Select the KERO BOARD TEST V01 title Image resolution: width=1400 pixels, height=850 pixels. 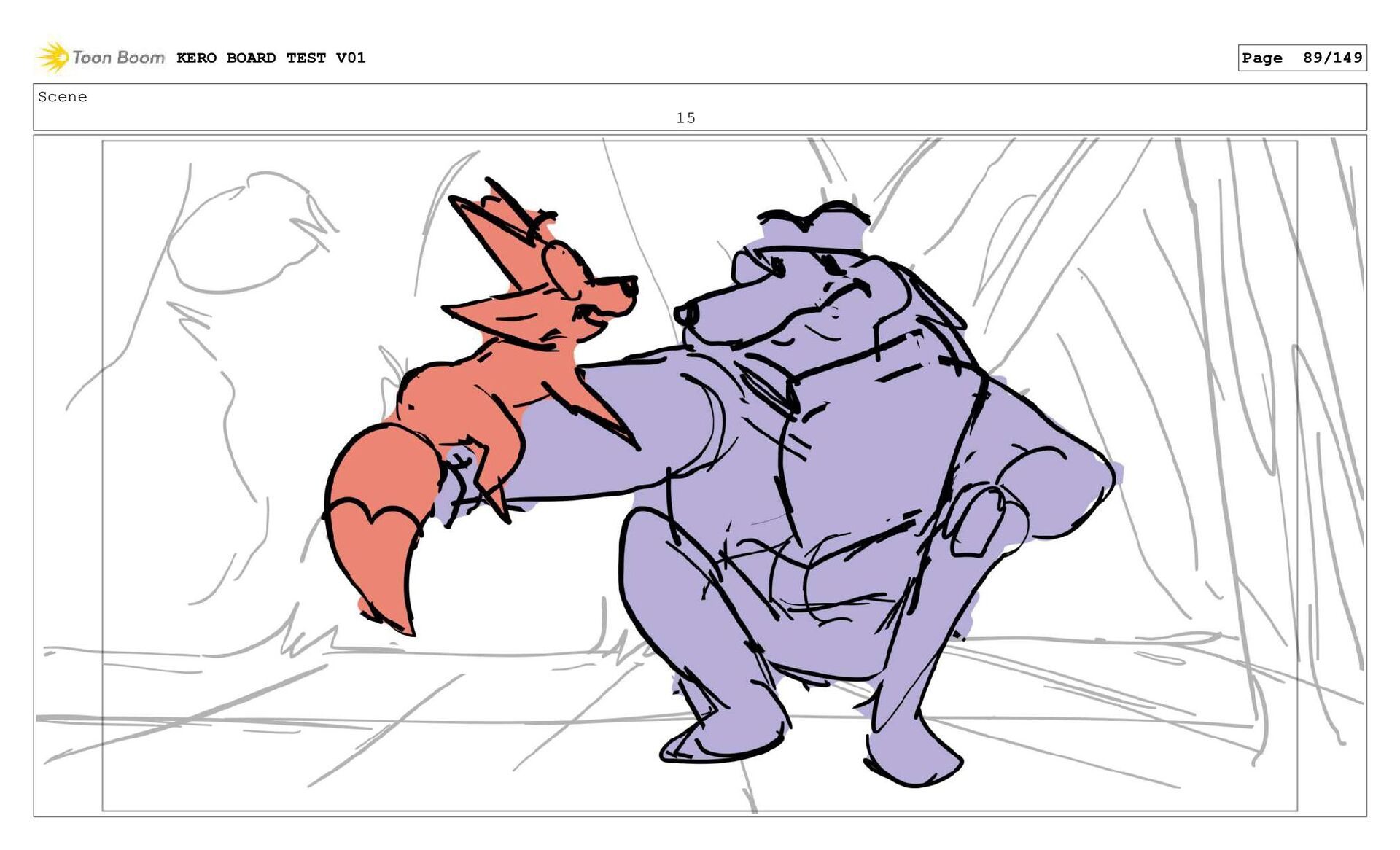[x=271, y=58]
